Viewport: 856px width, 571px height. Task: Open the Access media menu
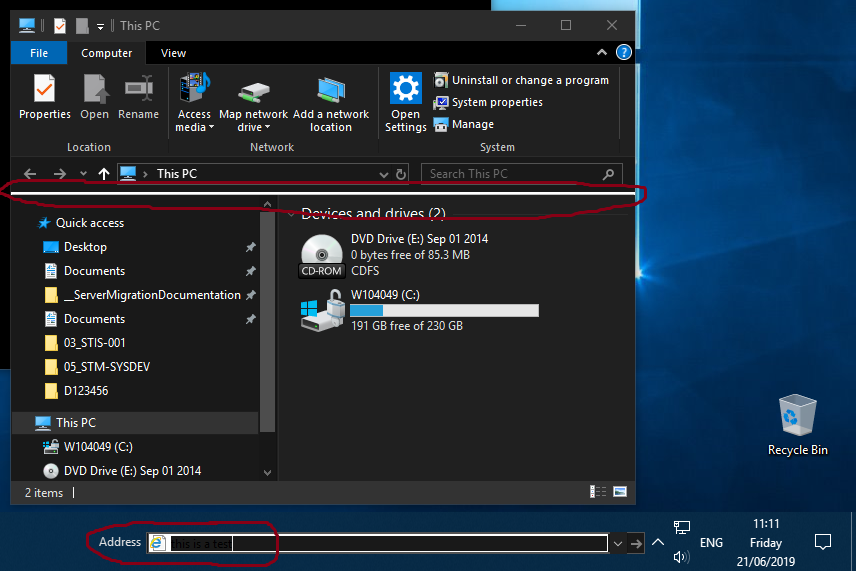194,103
